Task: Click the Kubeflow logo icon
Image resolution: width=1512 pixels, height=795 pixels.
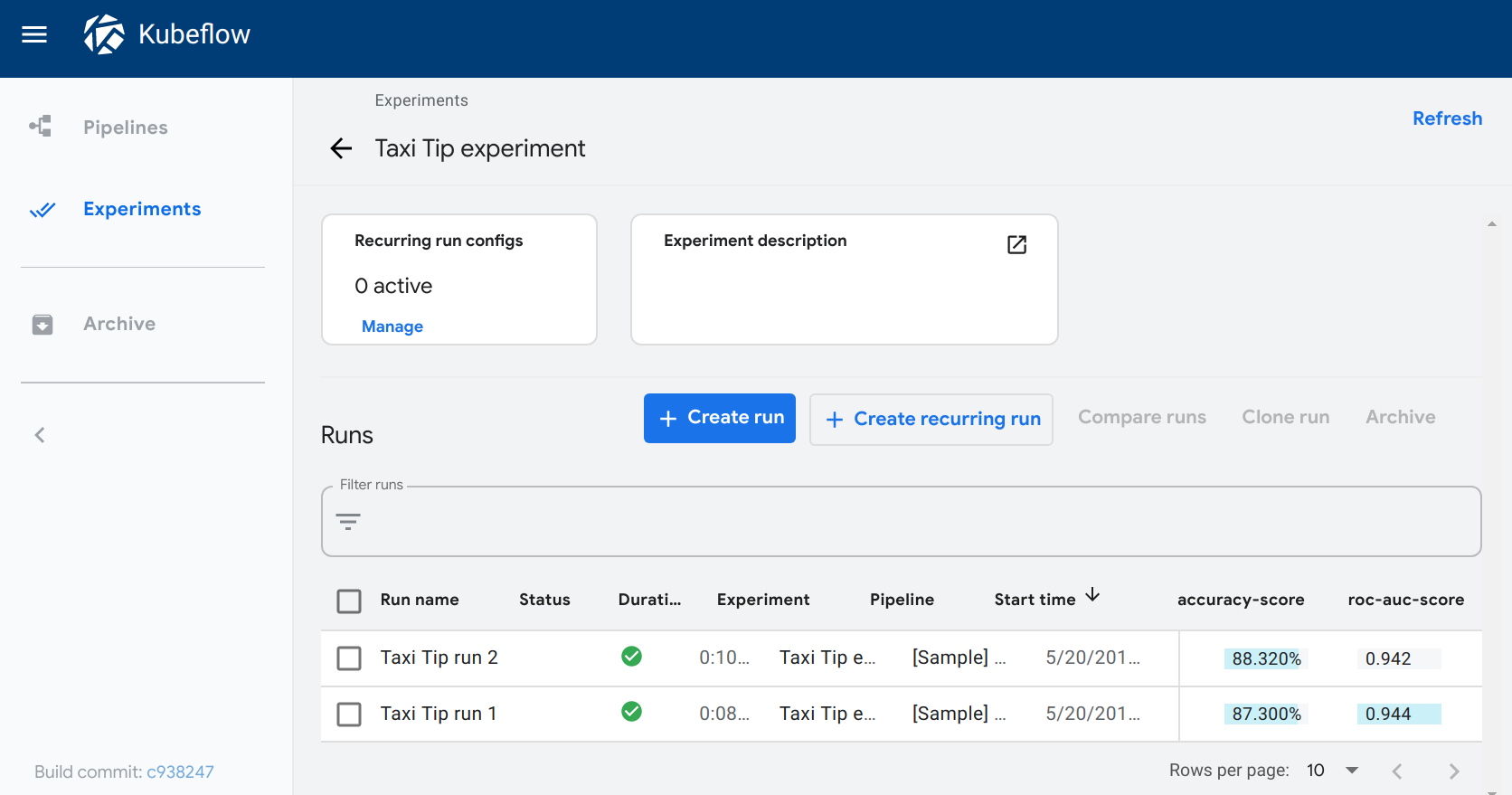Action: coord(105,34)
